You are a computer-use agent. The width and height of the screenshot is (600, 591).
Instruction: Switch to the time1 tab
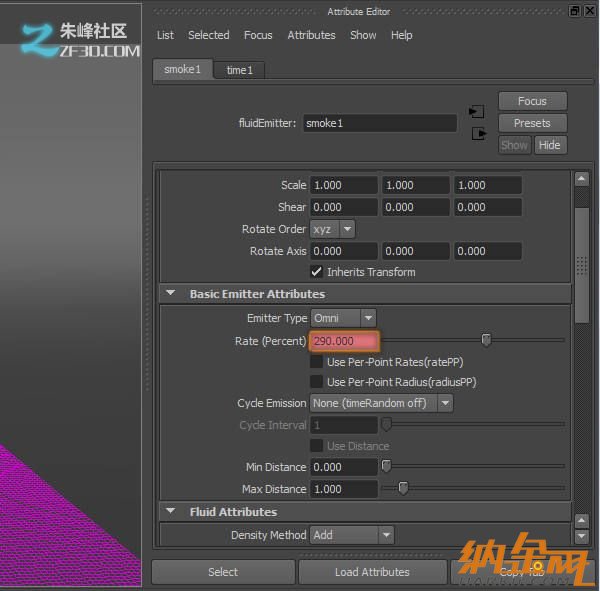(239, 70)
